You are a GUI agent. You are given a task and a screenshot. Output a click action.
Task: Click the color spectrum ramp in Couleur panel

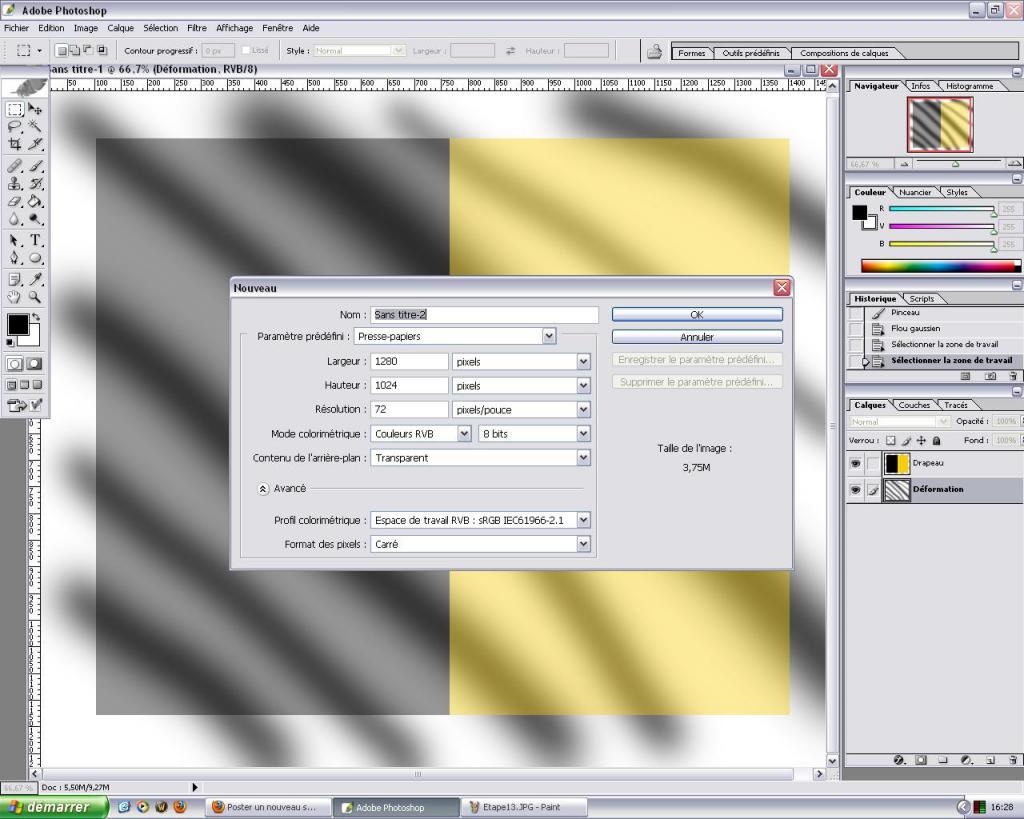[940, 265]
